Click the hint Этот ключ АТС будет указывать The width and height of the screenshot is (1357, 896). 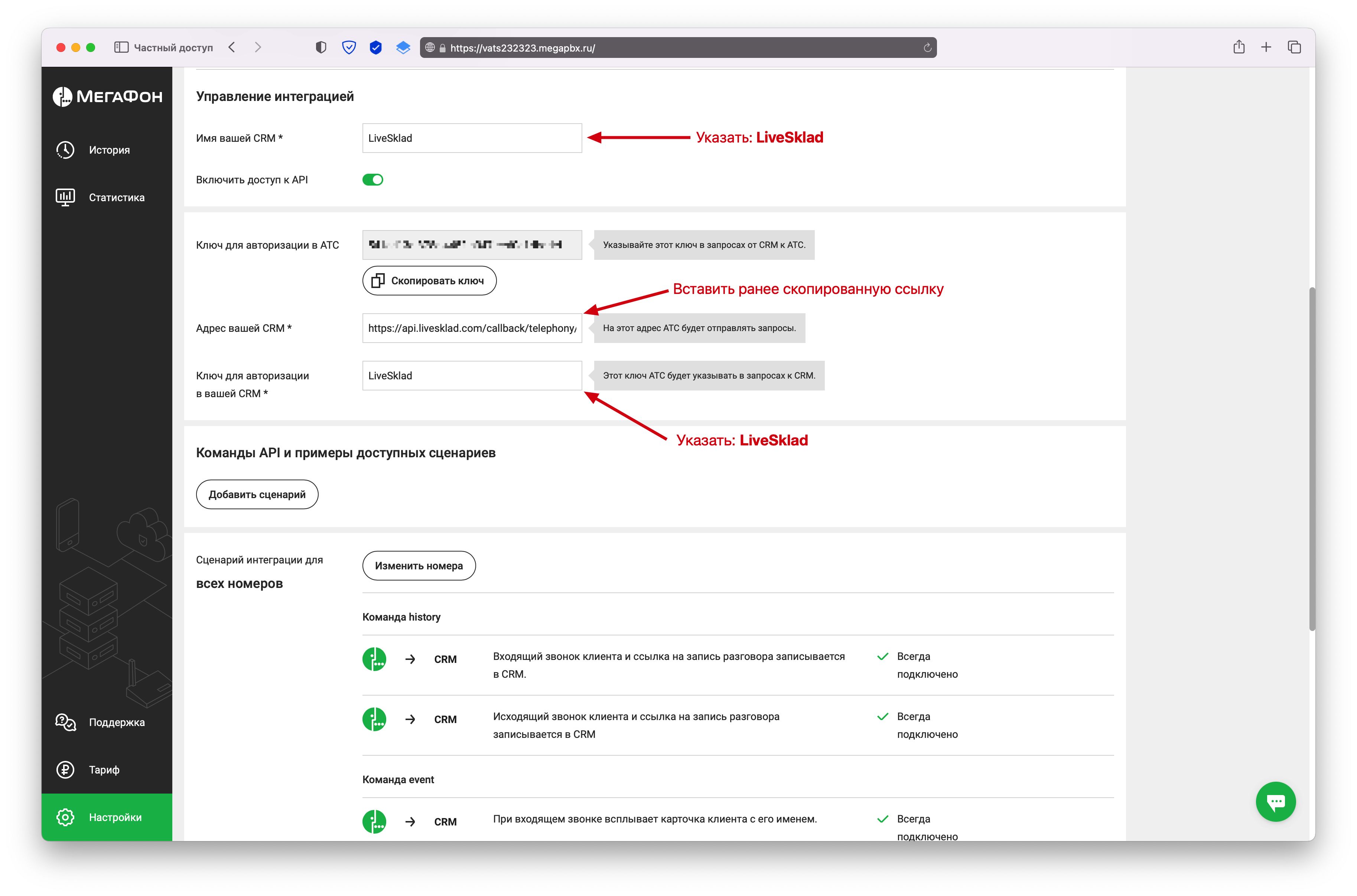(x=709, y=375)
